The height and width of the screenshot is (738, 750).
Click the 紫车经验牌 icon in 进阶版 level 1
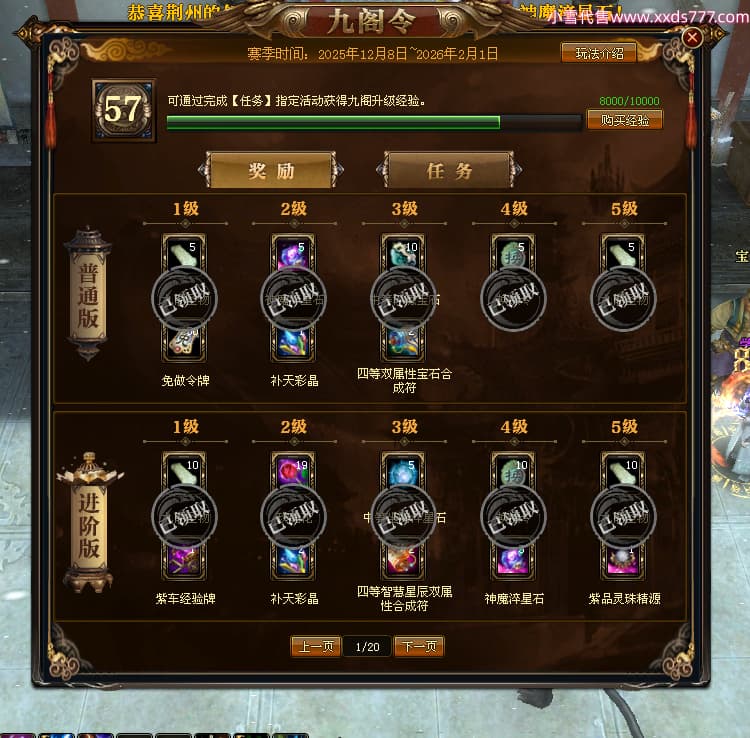click(x=184, y=561)
